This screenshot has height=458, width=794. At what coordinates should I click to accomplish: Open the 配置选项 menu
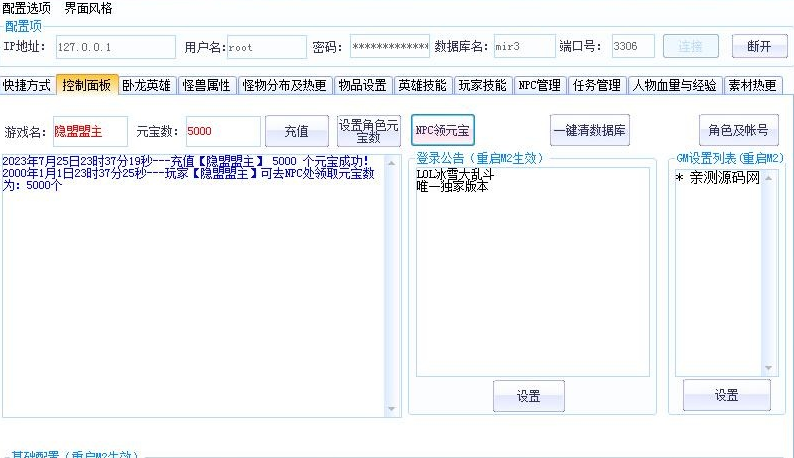point(26,8)
